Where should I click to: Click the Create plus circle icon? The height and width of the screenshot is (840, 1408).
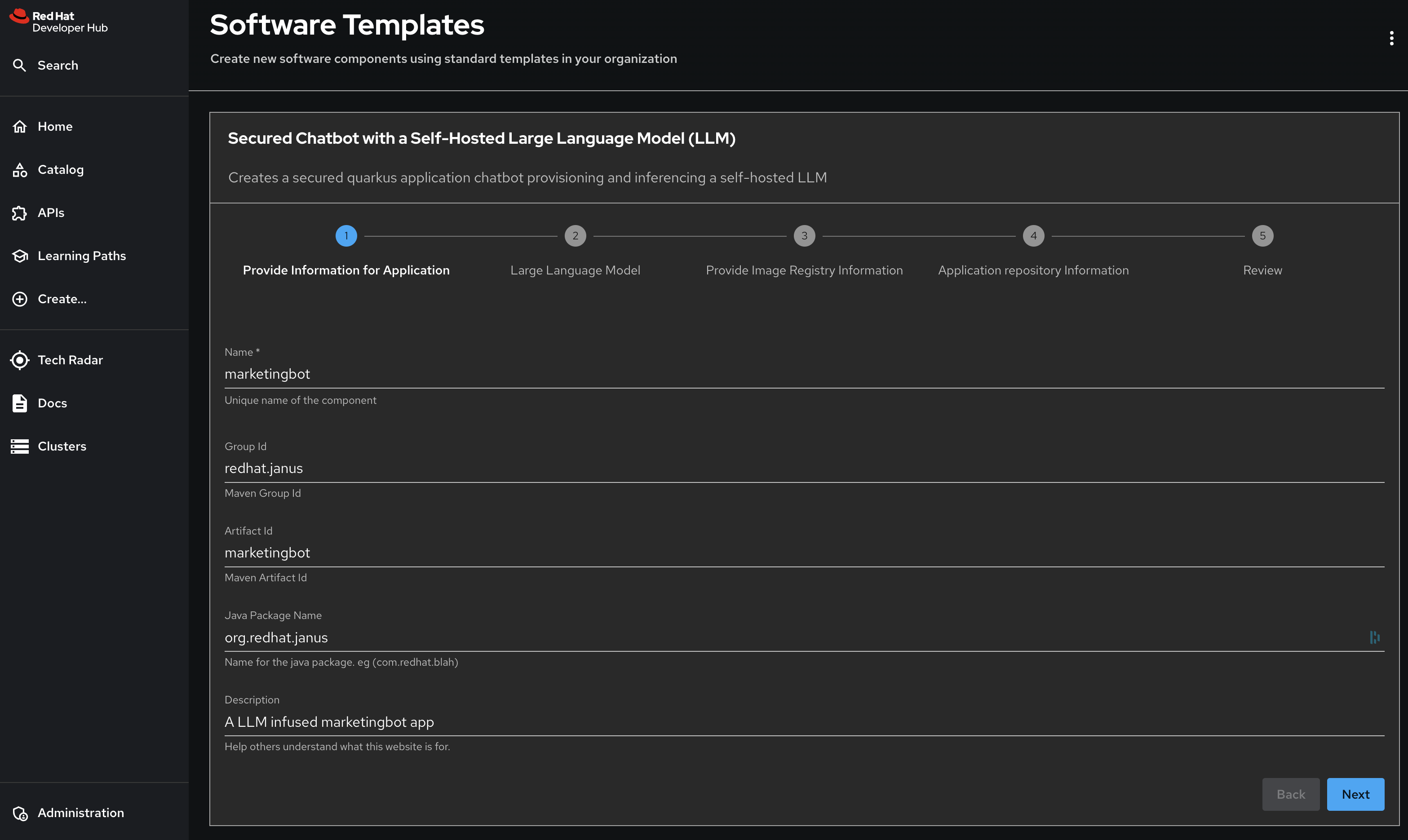20,299
